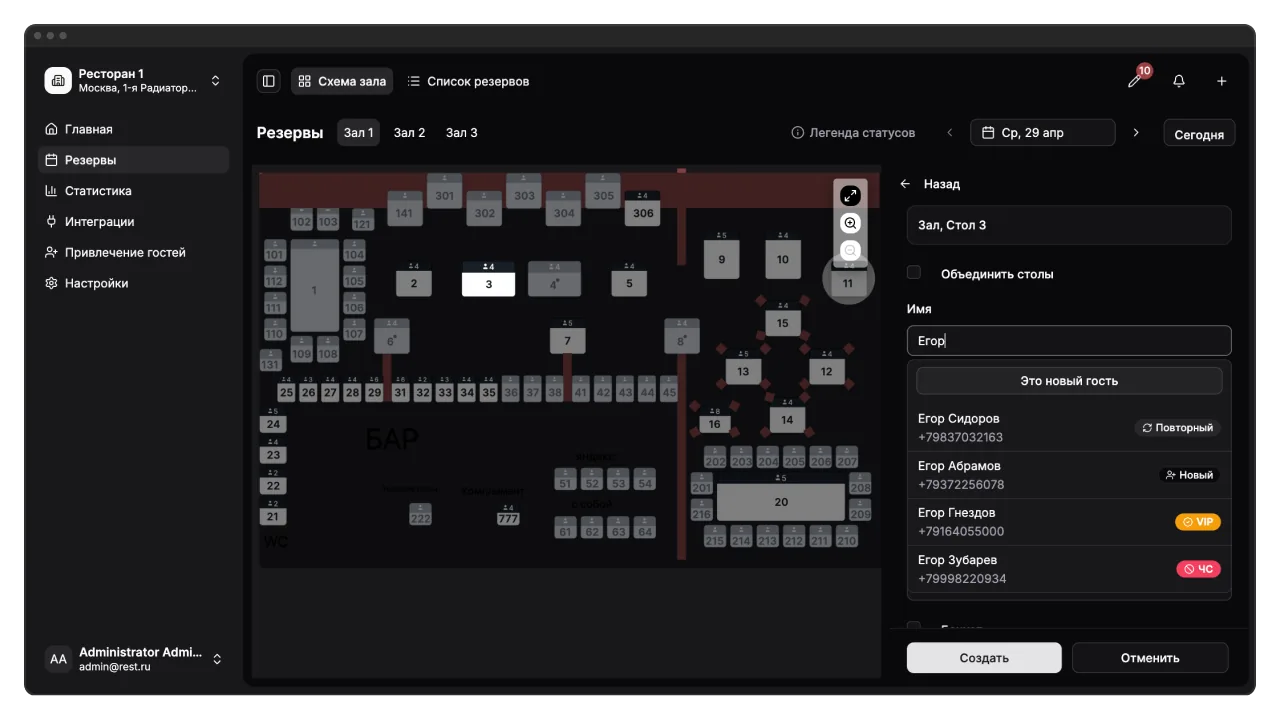Screen dimensions: 1280x720
Task: Open the notifications bell
Action: pos(1179,81)
